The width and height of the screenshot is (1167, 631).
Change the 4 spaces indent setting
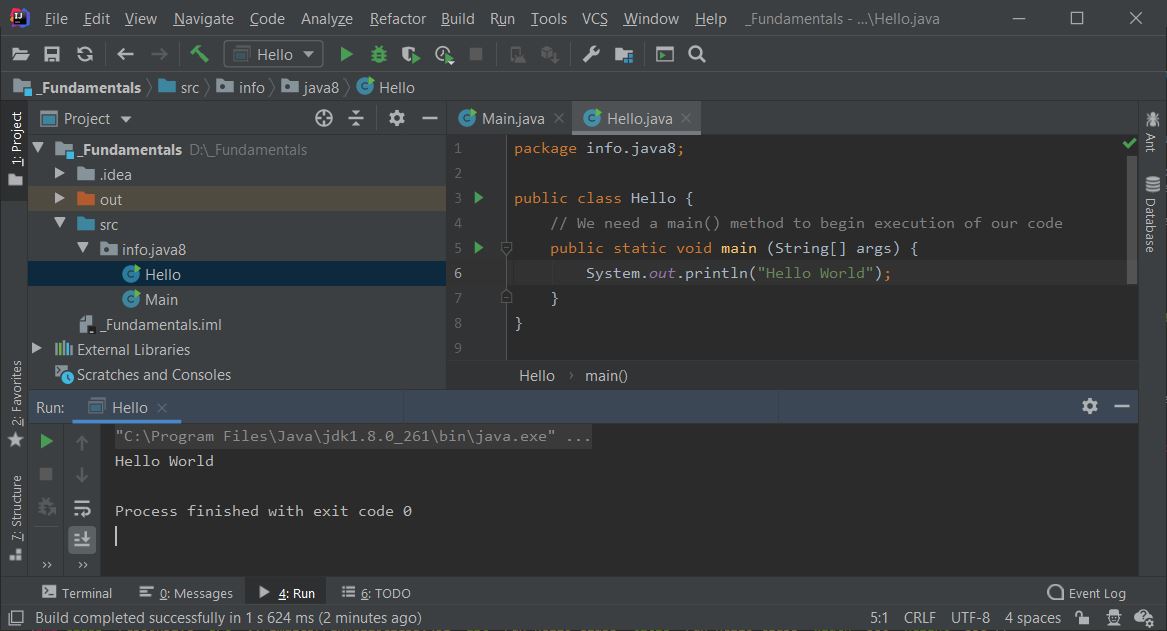point(1032,618)
